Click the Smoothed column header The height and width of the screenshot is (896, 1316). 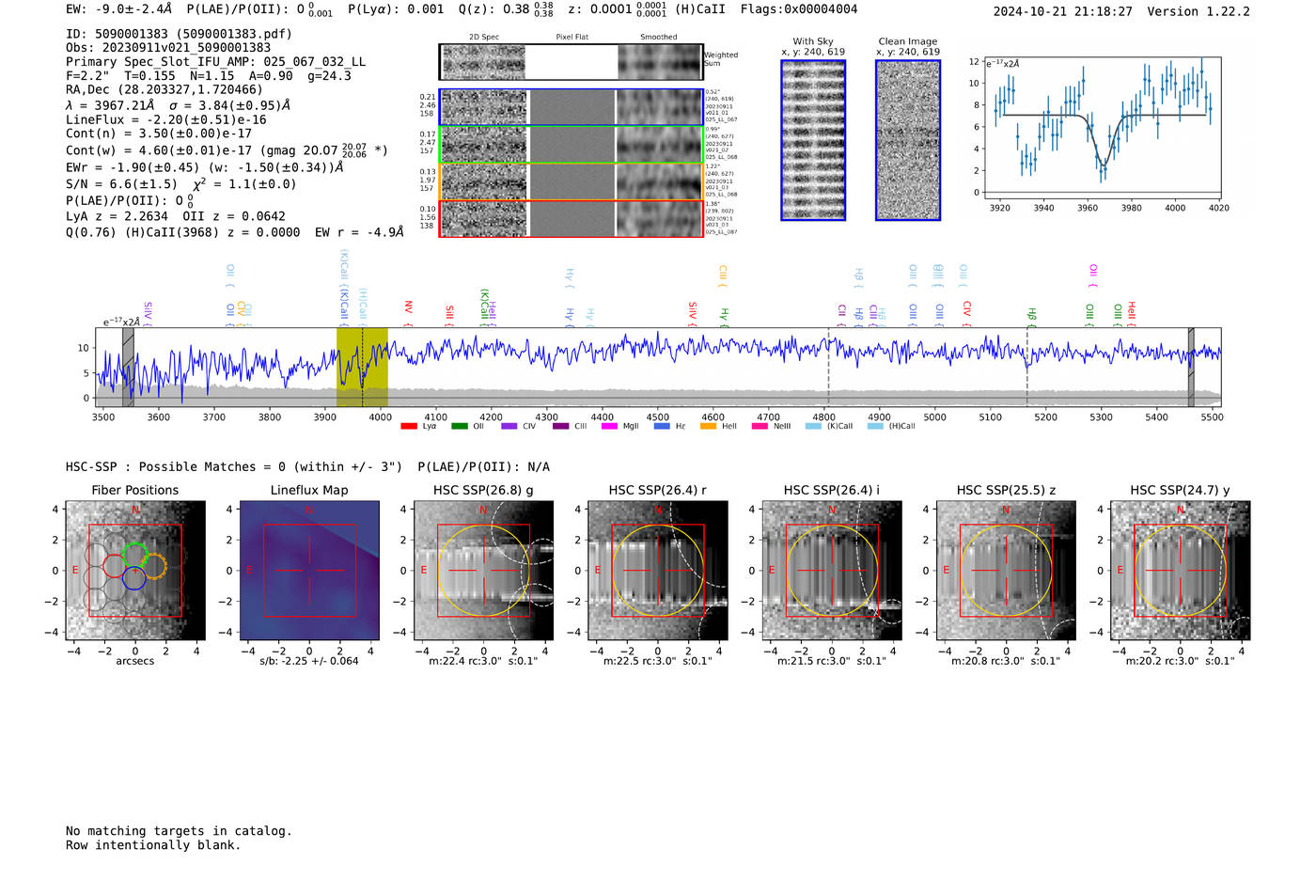coord(658,38)
